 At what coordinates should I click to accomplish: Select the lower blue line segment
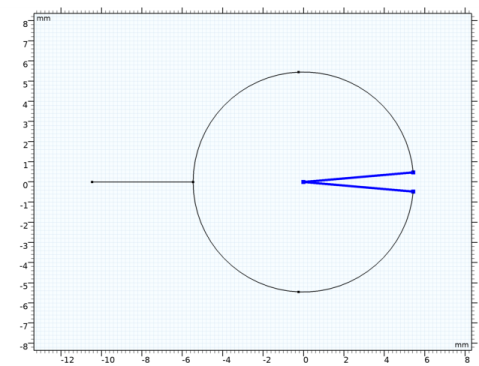[358, 187]
